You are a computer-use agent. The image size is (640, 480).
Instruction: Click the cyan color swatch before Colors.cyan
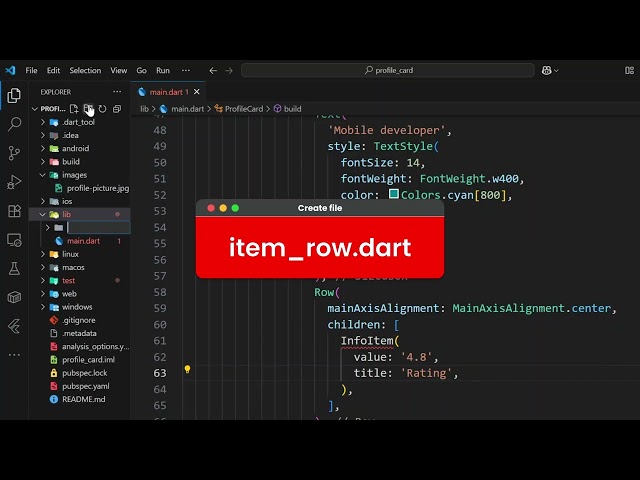pos(393,194)
